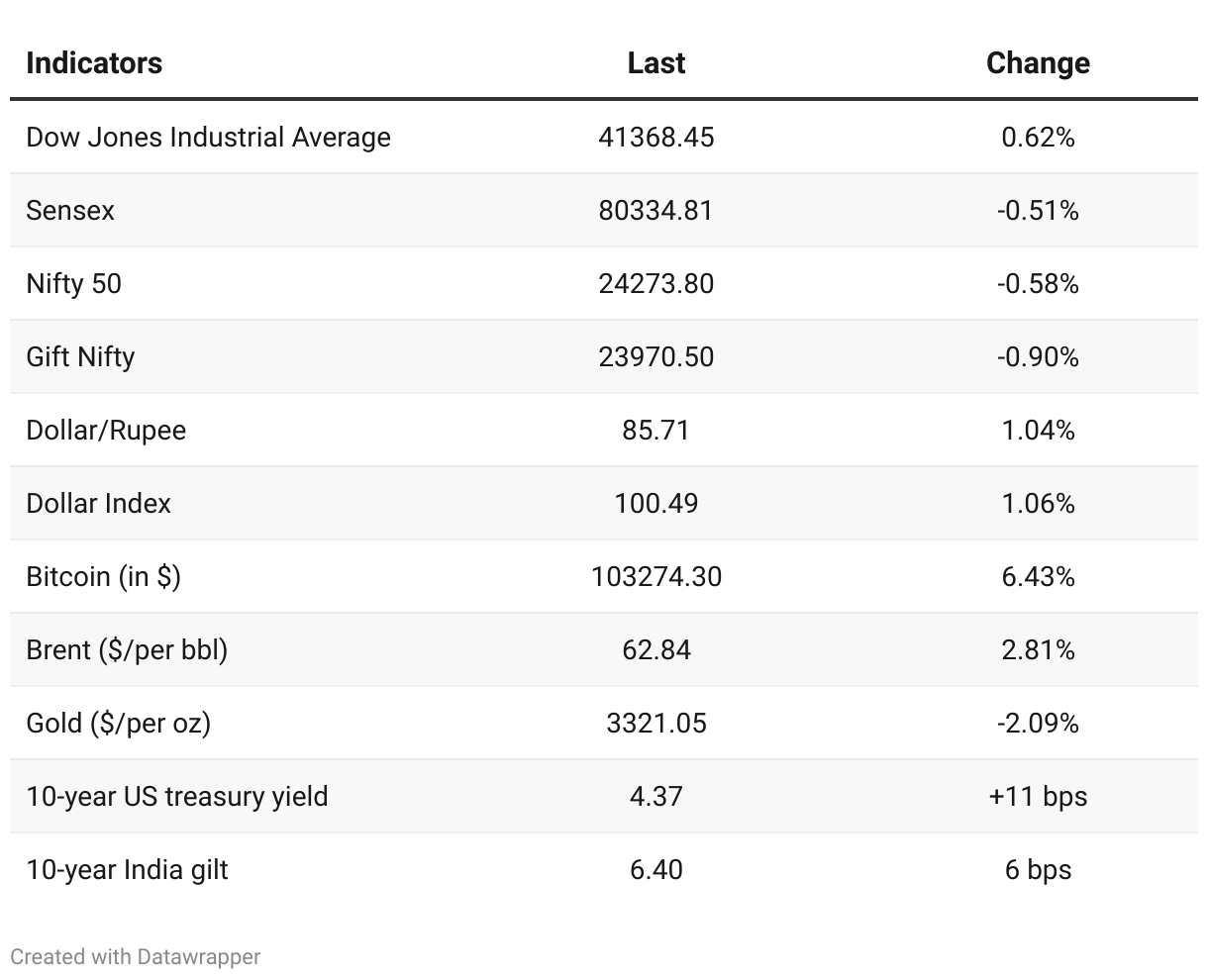This screenshot has width=1208, height=980.
Task: Select the Gold change value -2.09%
Action: point(1038,723)
